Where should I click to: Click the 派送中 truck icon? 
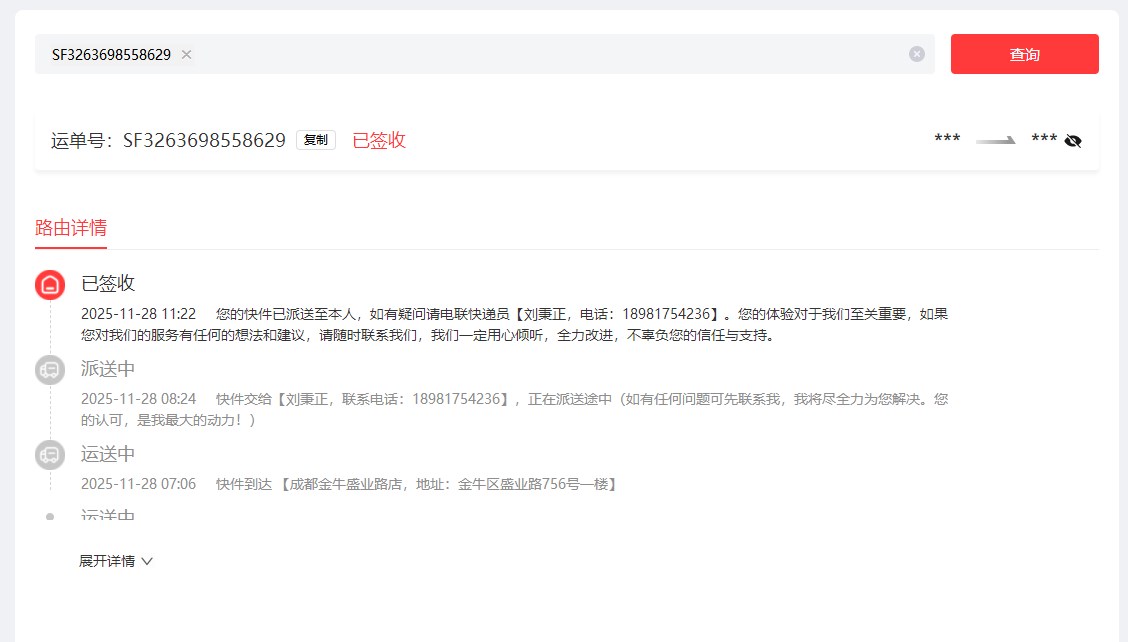coord(50,369)
